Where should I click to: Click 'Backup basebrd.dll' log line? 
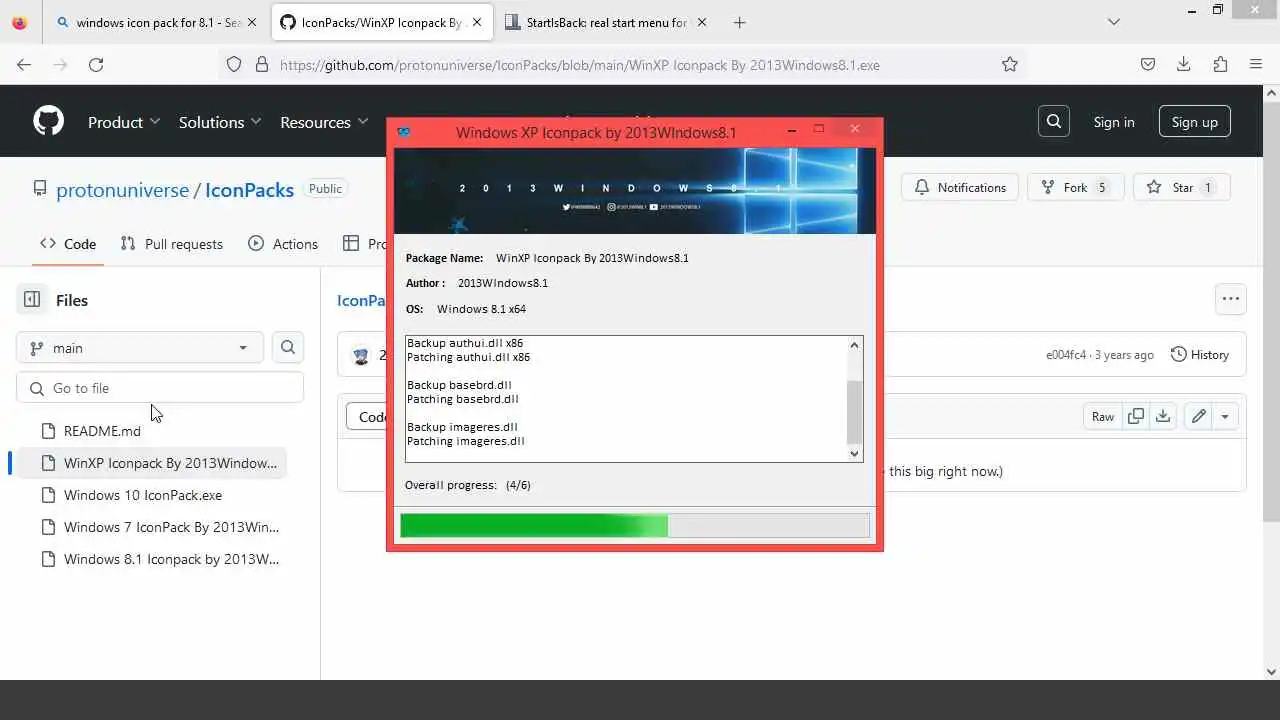tap(459, 385)
